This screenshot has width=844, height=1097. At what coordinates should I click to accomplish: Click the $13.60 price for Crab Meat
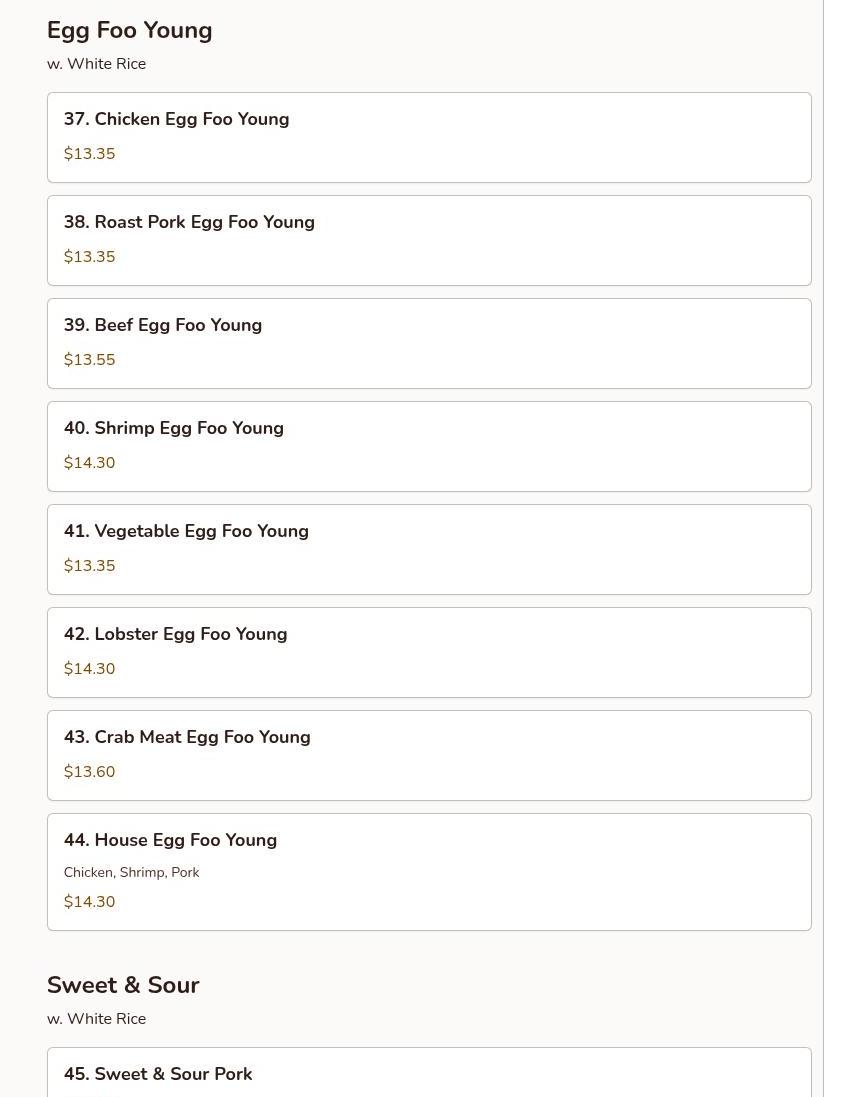[x=90, y=772]
